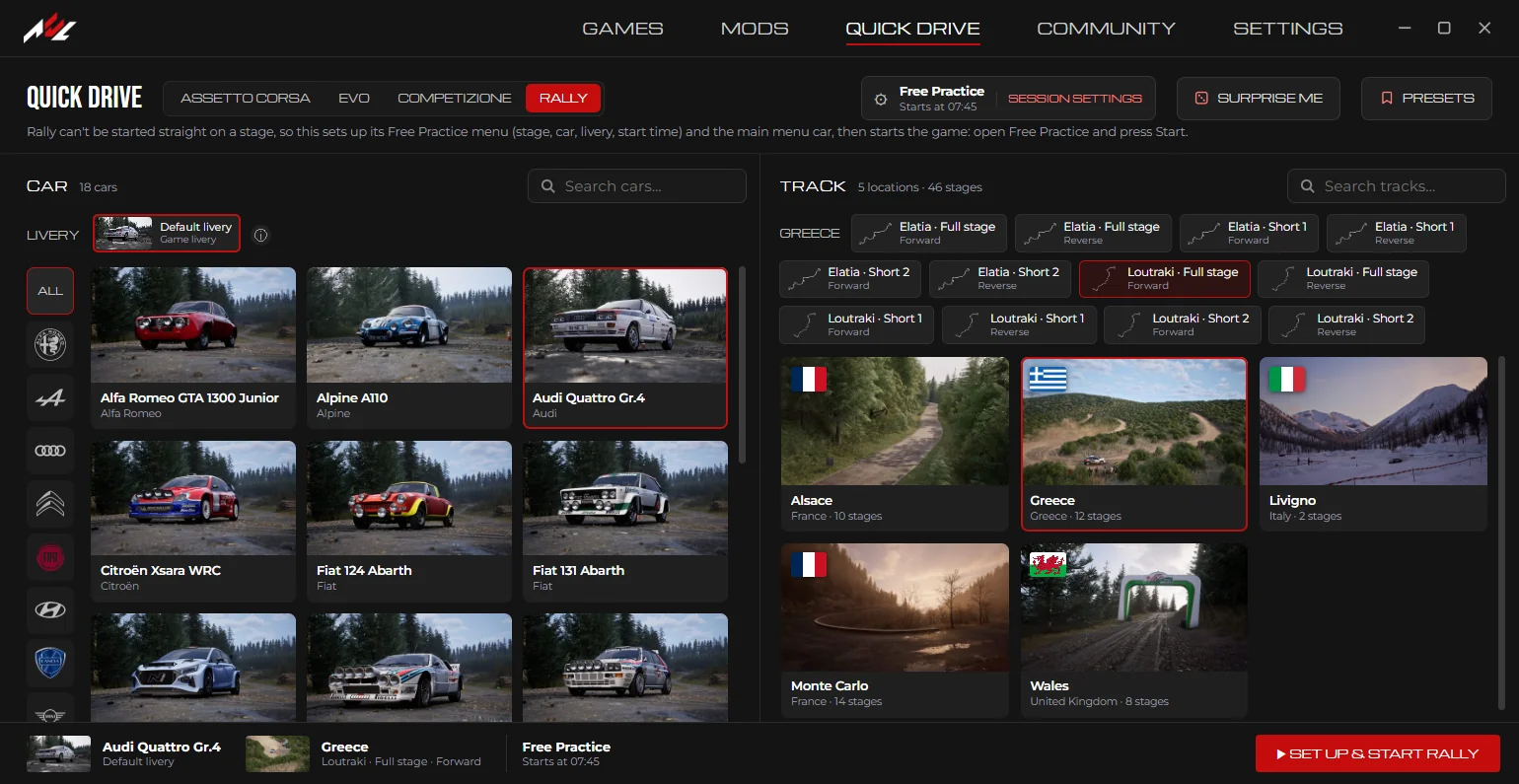Click the Greek flag on Greece card

(x=1048, y=379)
